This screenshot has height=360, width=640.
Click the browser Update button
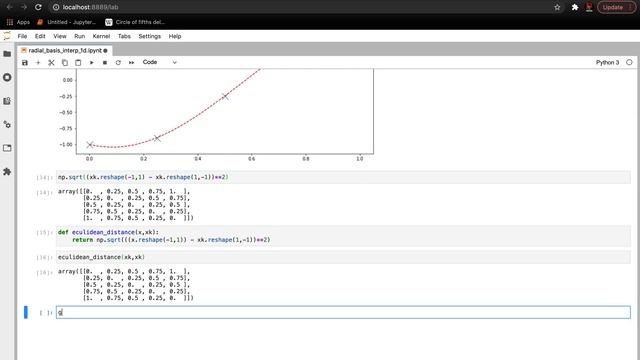(617, 7)
